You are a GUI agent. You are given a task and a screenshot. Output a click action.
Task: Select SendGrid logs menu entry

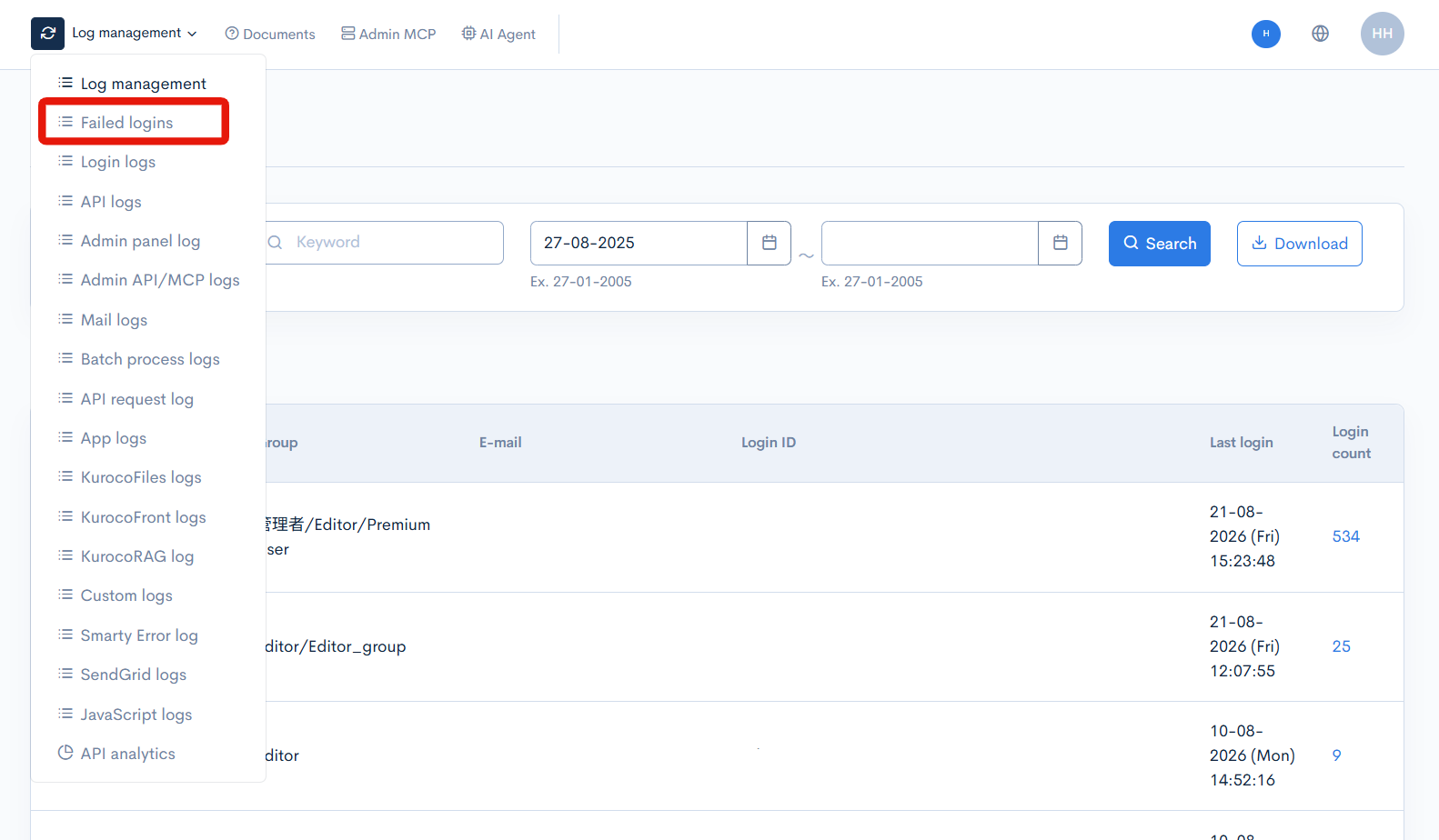123,675
